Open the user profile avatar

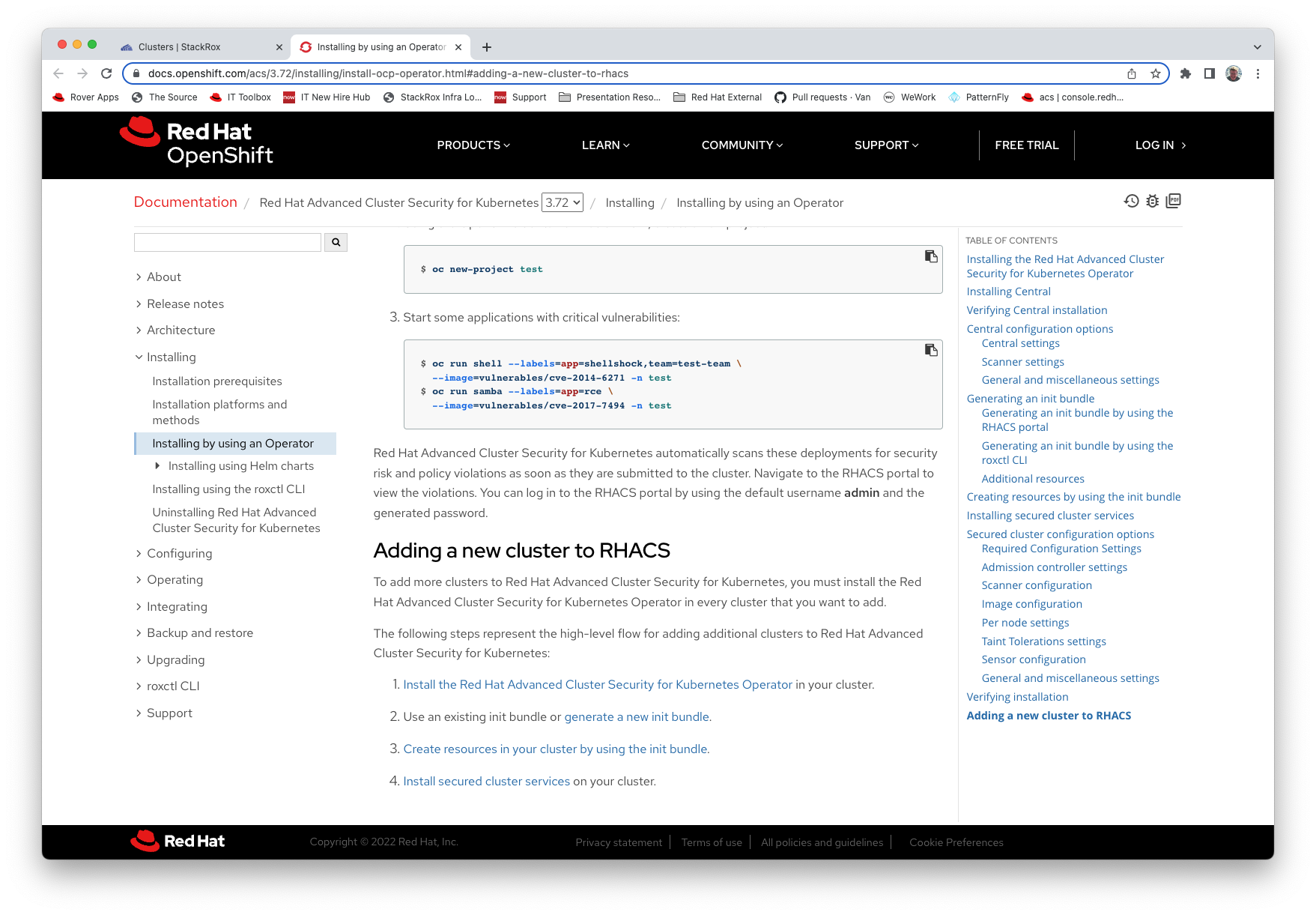1234,73
